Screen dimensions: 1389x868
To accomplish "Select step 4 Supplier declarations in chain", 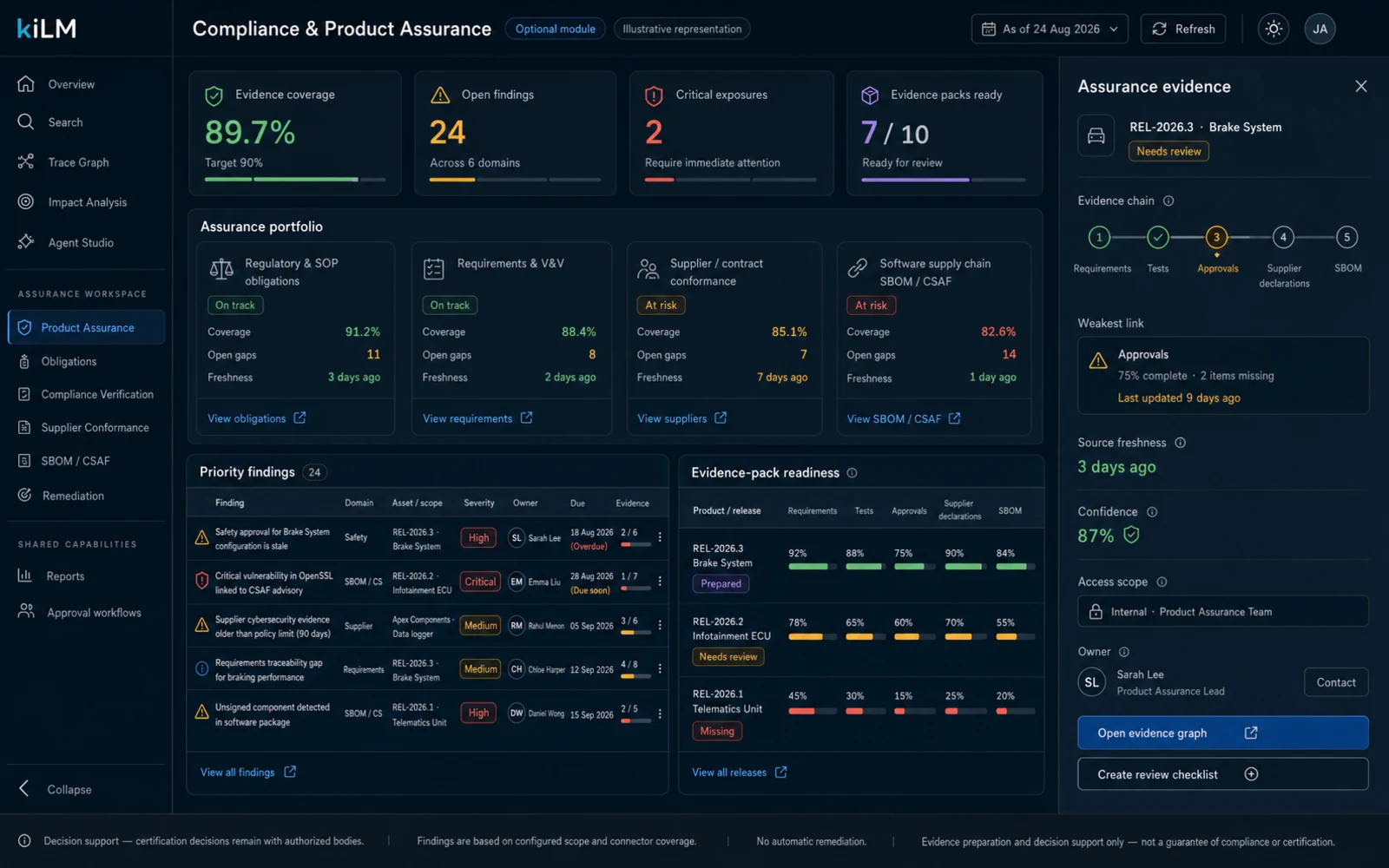I will click(1283, 237).
